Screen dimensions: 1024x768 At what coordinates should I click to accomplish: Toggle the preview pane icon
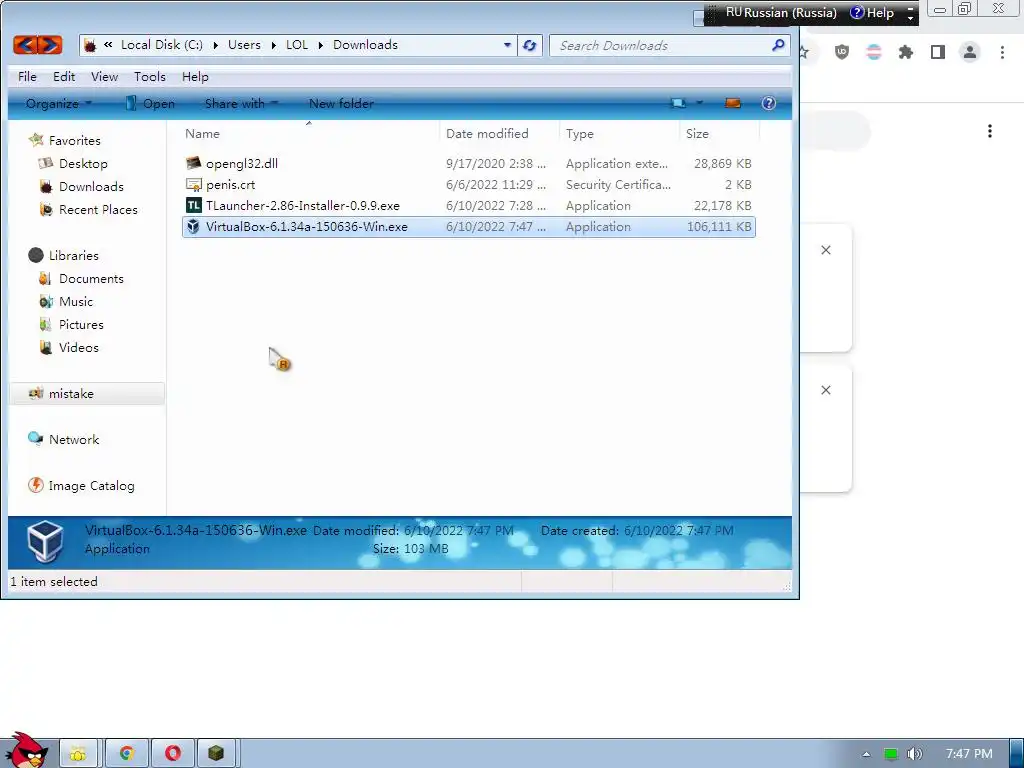[x=733, y=103]
